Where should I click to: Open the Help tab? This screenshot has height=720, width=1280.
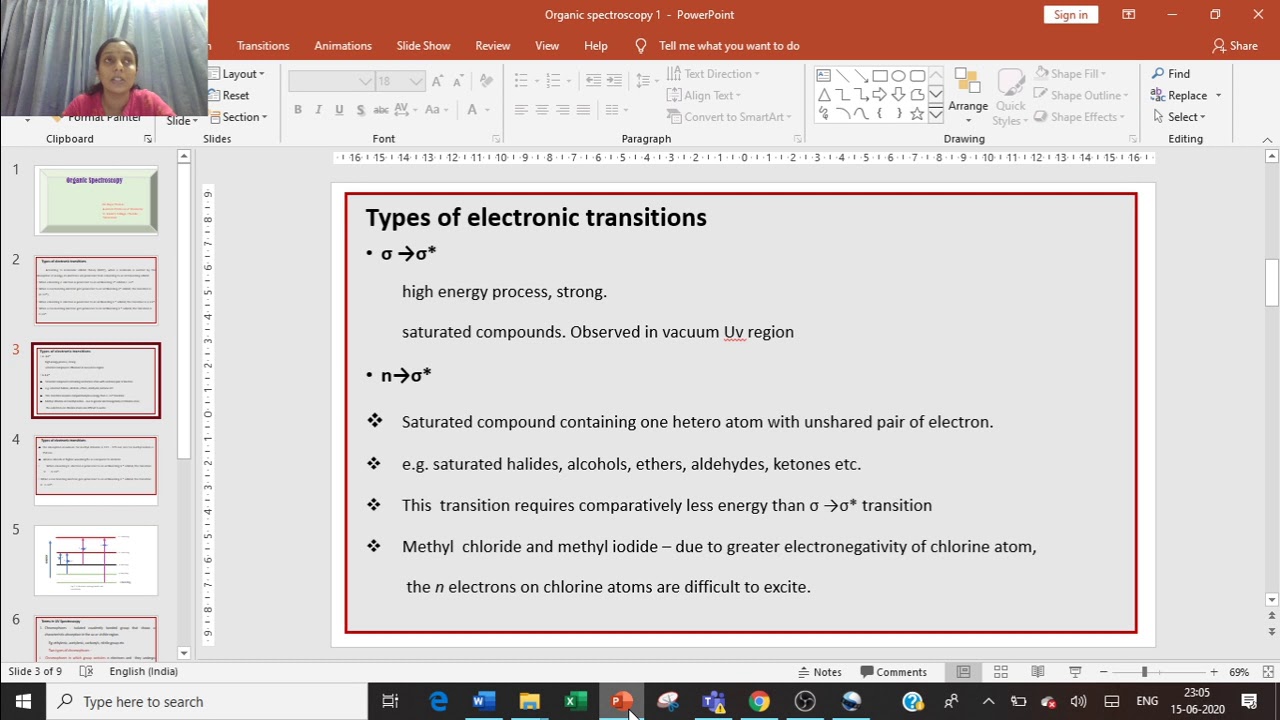(596, 46)
